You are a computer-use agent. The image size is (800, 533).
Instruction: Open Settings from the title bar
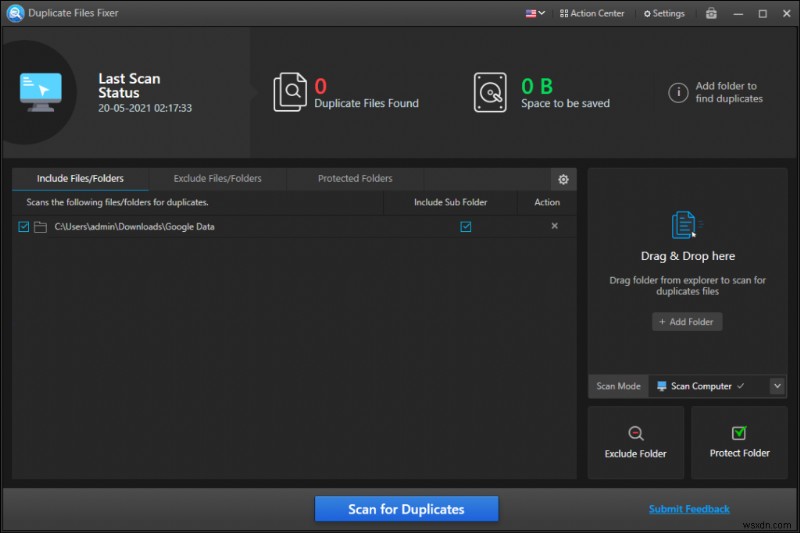(x=664, y=13)
